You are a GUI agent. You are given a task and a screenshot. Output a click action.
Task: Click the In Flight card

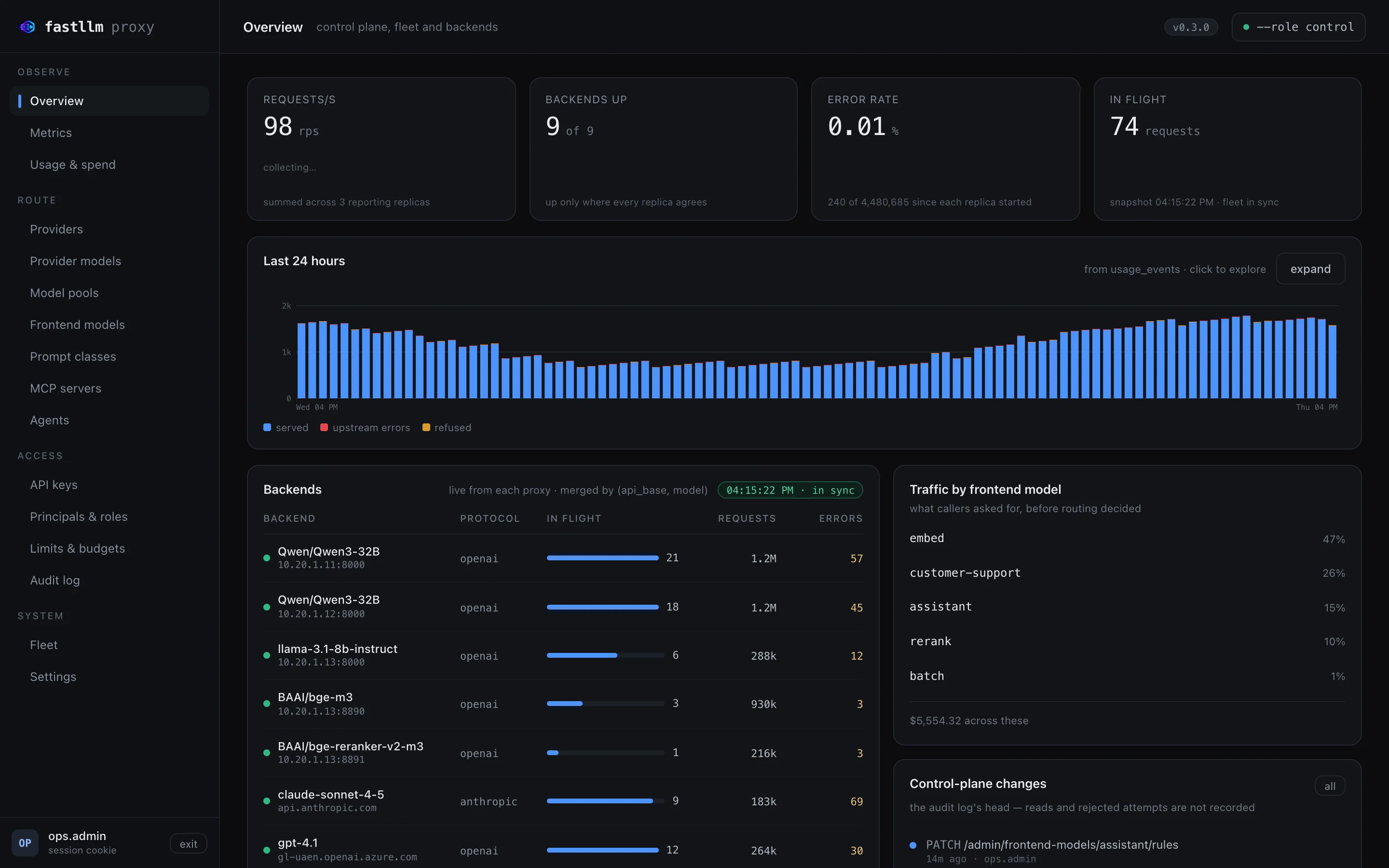[x=1228, y=149]
